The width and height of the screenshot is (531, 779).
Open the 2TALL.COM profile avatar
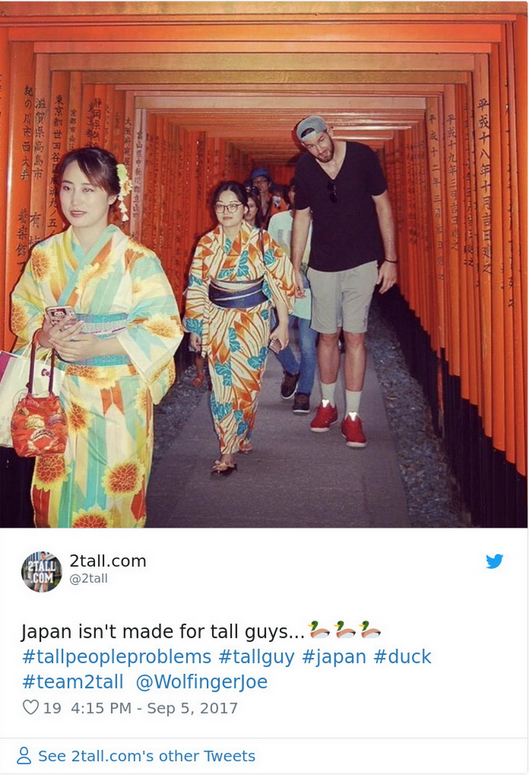coord(41,572)
